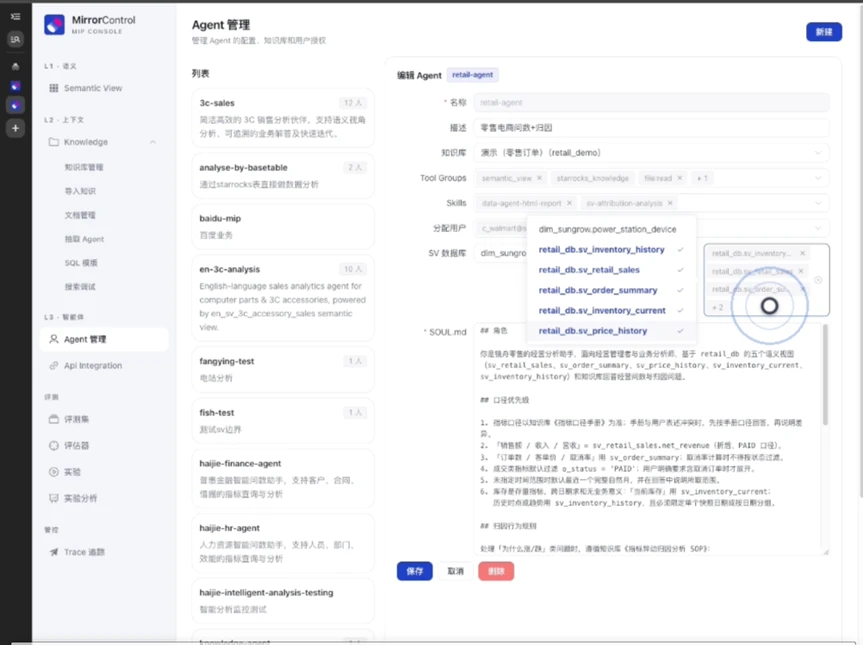Select the 3c-sales agent card
This screenshot has width=863, height=645.
283,118
